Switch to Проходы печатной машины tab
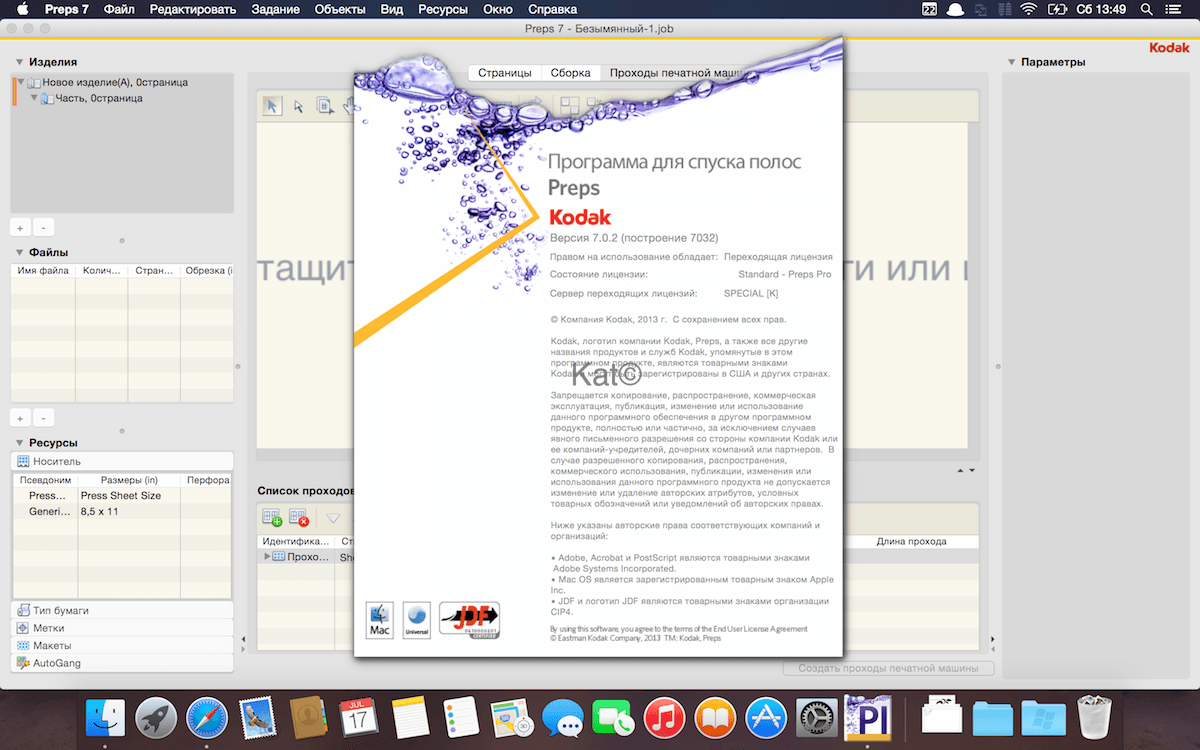Screen dimensions: 1200x750 point(675,73)
